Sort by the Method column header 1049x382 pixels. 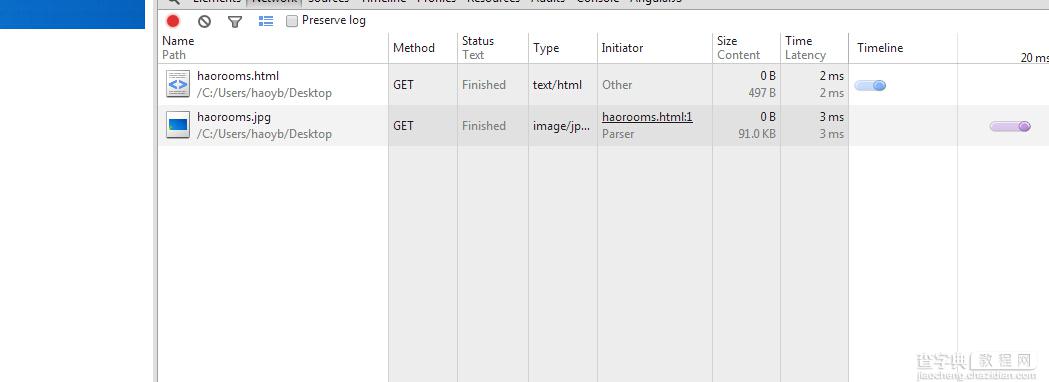pos(413,47)
